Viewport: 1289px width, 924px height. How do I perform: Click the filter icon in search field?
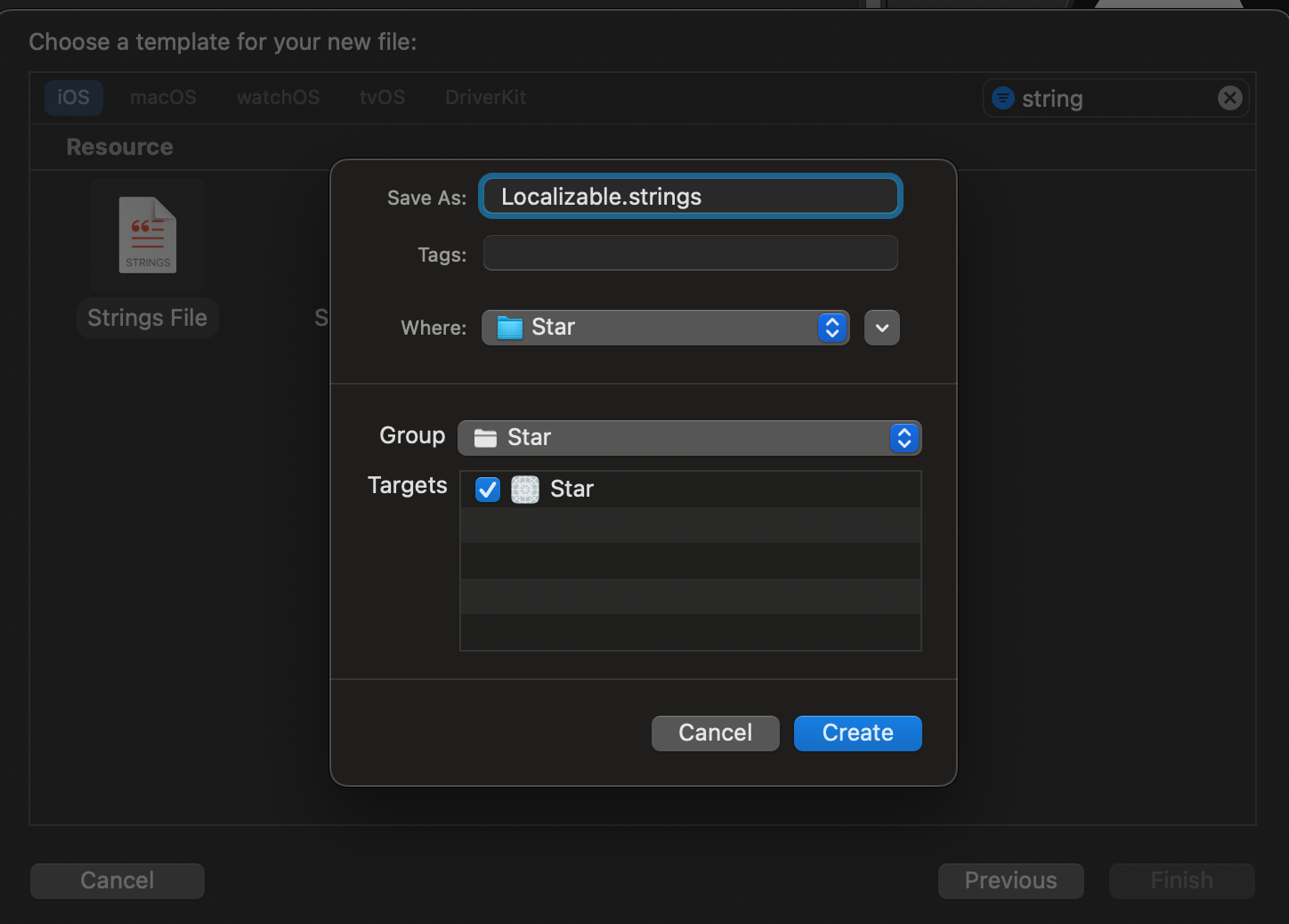click(x=1003, y=98)
